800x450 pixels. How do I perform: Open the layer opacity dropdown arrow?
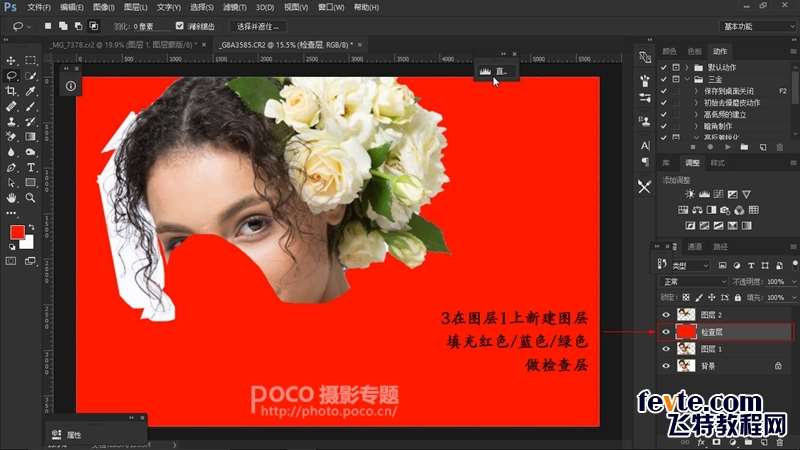click(x=793, y=282)
